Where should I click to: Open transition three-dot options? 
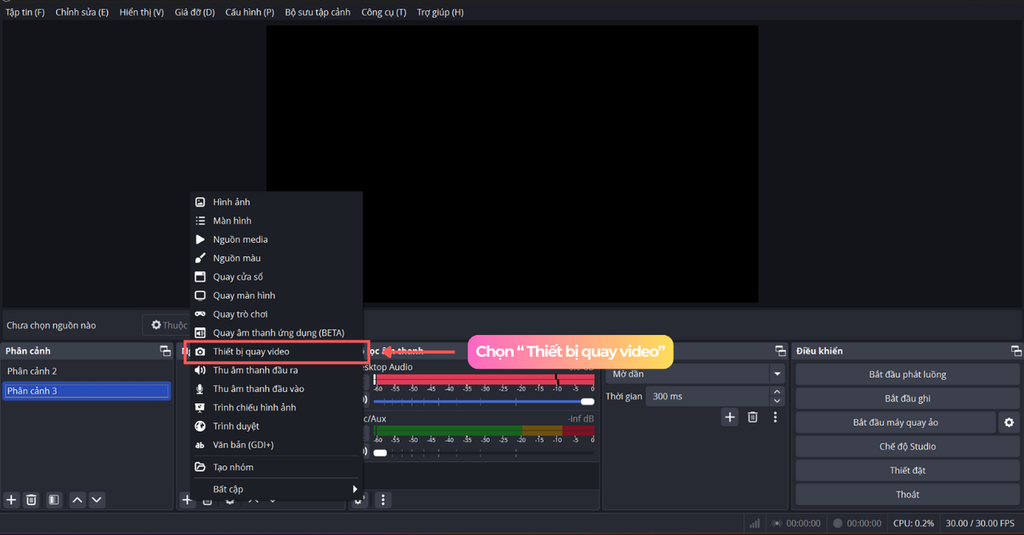[775, 417]
